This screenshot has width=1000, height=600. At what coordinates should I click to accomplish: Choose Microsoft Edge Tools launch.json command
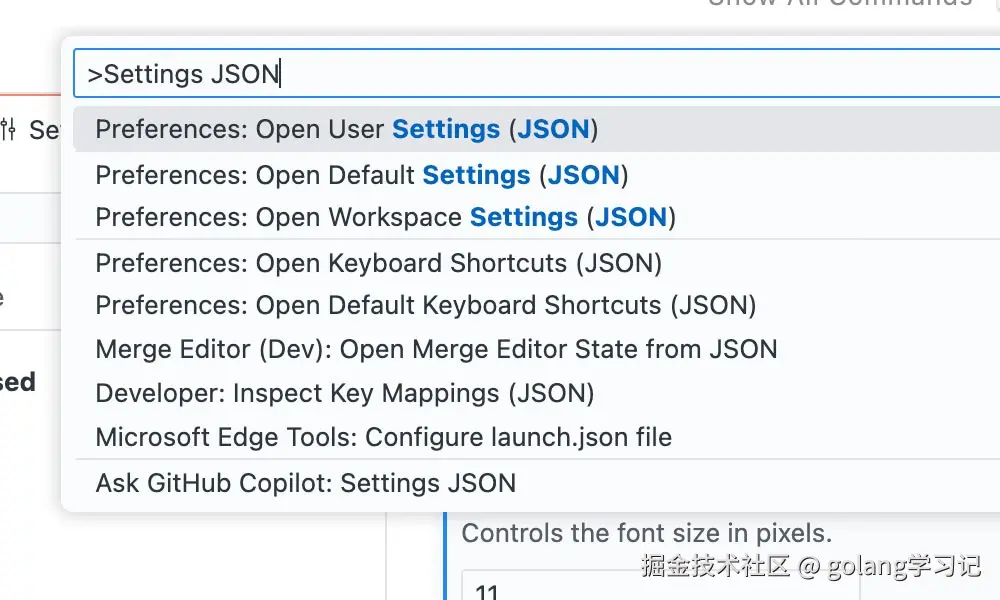383,437
